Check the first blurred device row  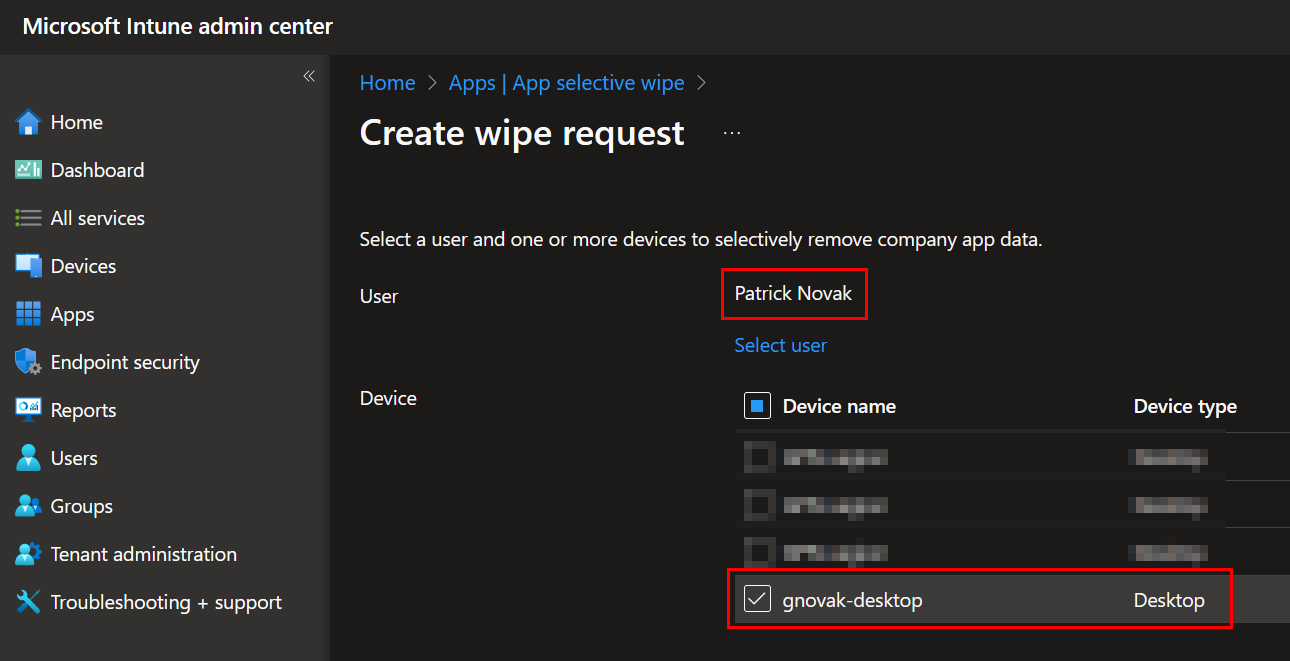(759, 457)
